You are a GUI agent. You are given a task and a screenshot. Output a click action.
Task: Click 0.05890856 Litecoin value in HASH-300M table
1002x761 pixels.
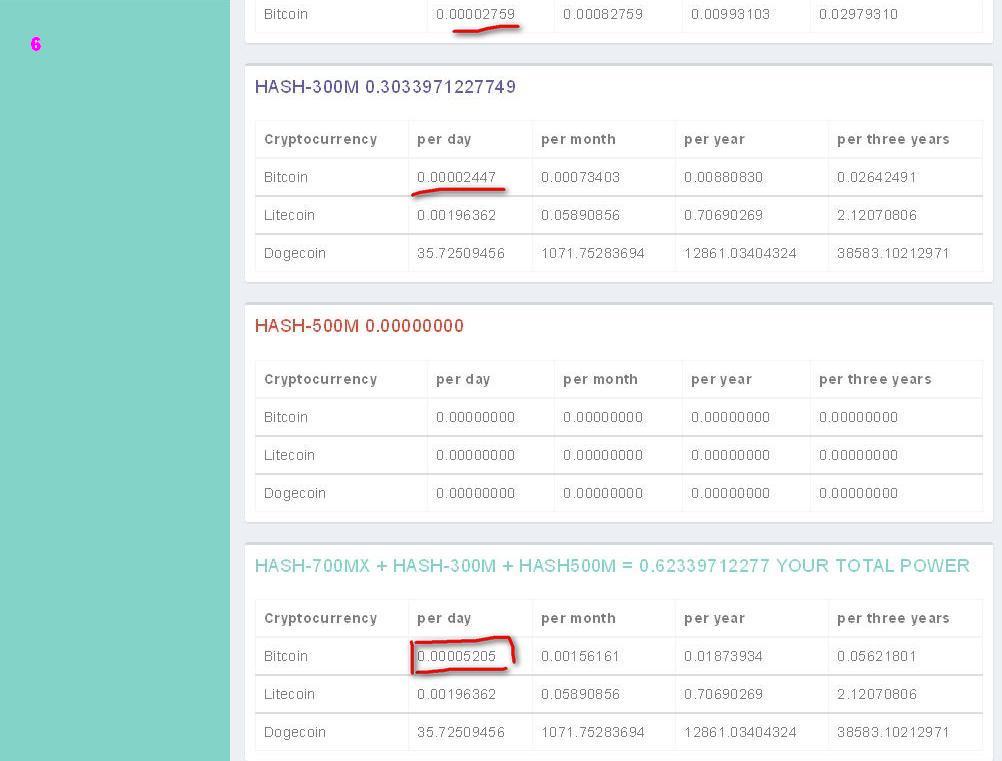click(580, 215)
